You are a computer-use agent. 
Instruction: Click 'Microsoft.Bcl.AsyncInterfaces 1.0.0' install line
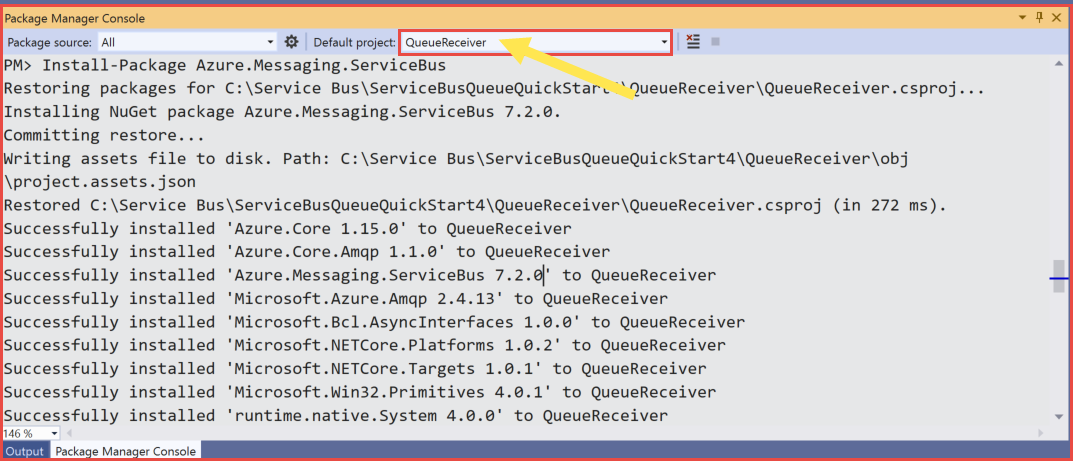click(x=374, y=321)
